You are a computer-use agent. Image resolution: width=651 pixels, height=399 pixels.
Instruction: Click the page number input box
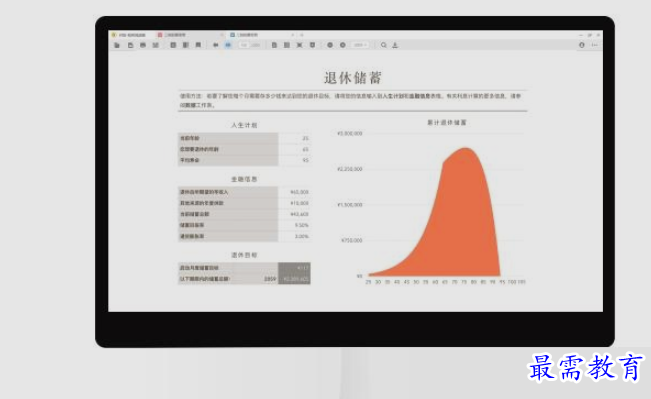tap(244, 45)
